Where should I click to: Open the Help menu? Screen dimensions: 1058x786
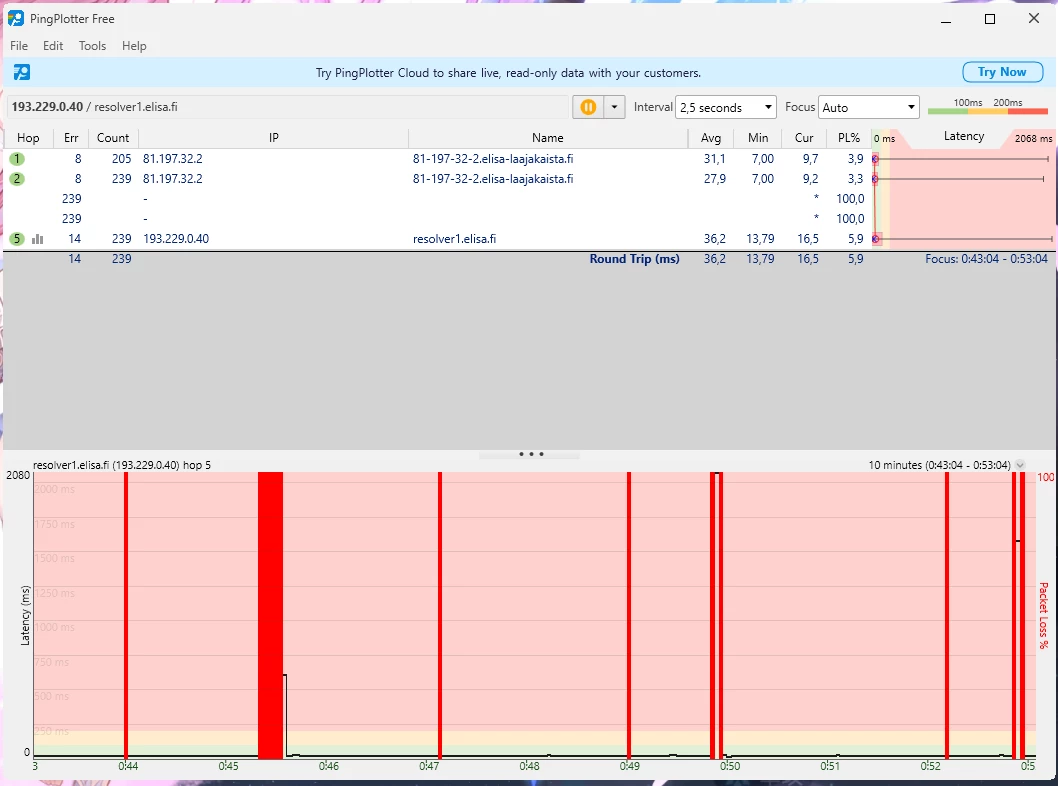point(134,46)
